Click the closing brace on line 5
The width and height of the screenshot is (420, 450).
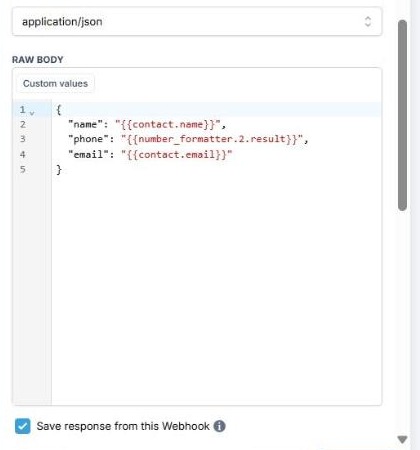pyautogui.click(x=59, y=170)
